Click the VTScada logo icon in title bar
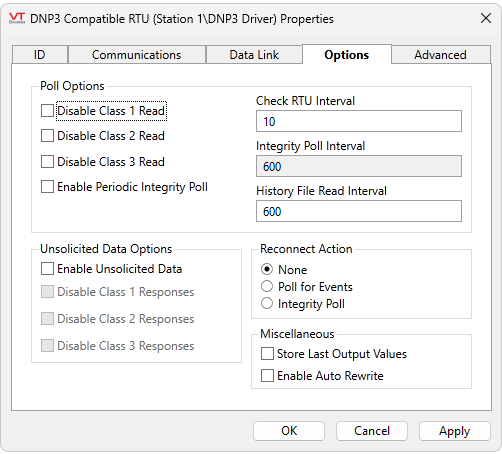 (17, 18)
